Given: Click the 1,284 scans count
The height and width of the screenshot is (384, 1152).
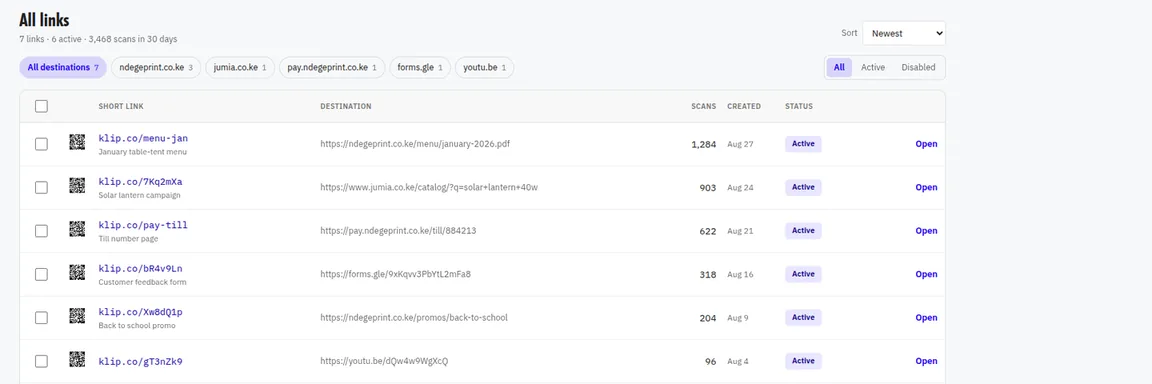Looking at the screenshot, I should 703,144.
